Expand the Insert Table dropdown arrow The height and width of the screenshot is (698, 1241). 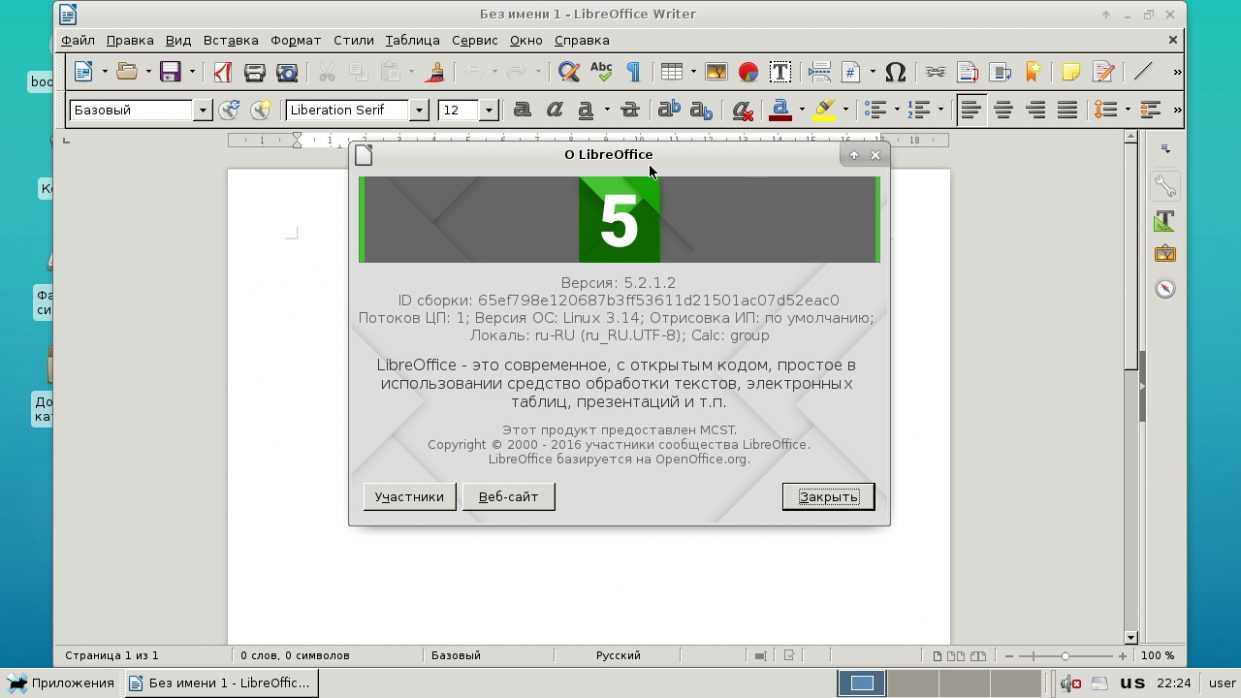point(692,72)
